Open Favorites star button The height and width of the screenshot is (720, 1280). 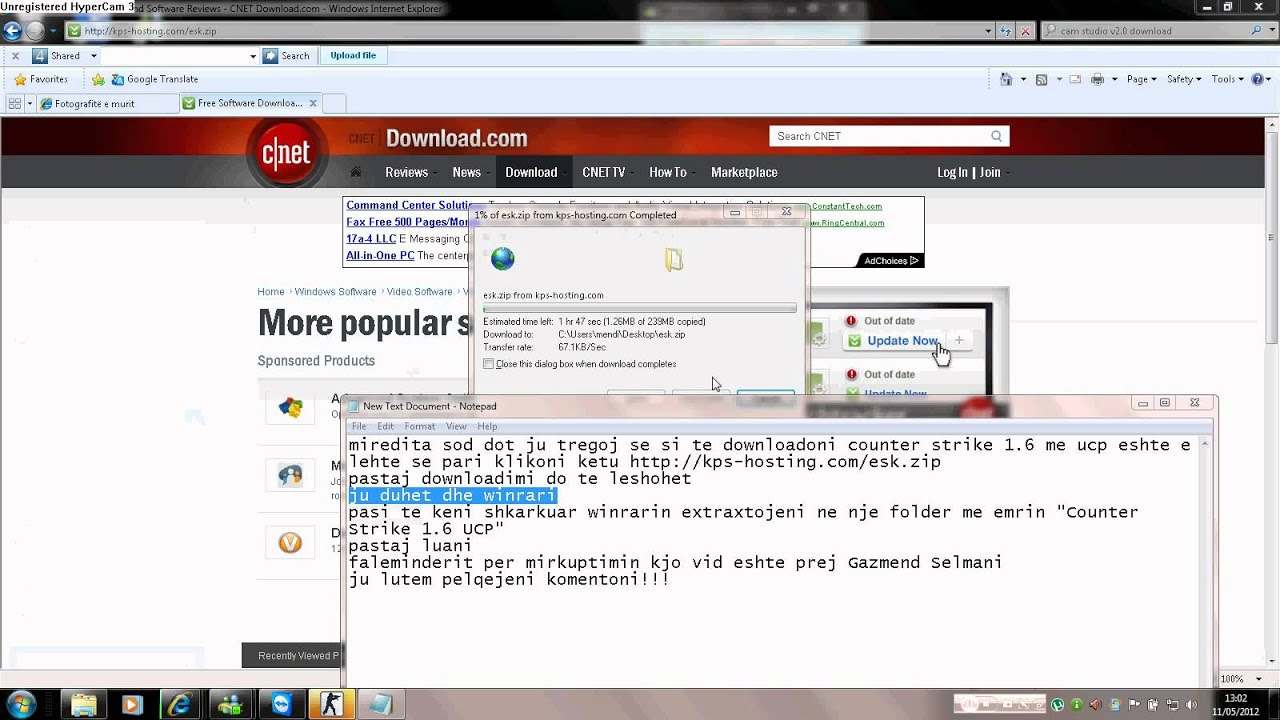(41, 79)
